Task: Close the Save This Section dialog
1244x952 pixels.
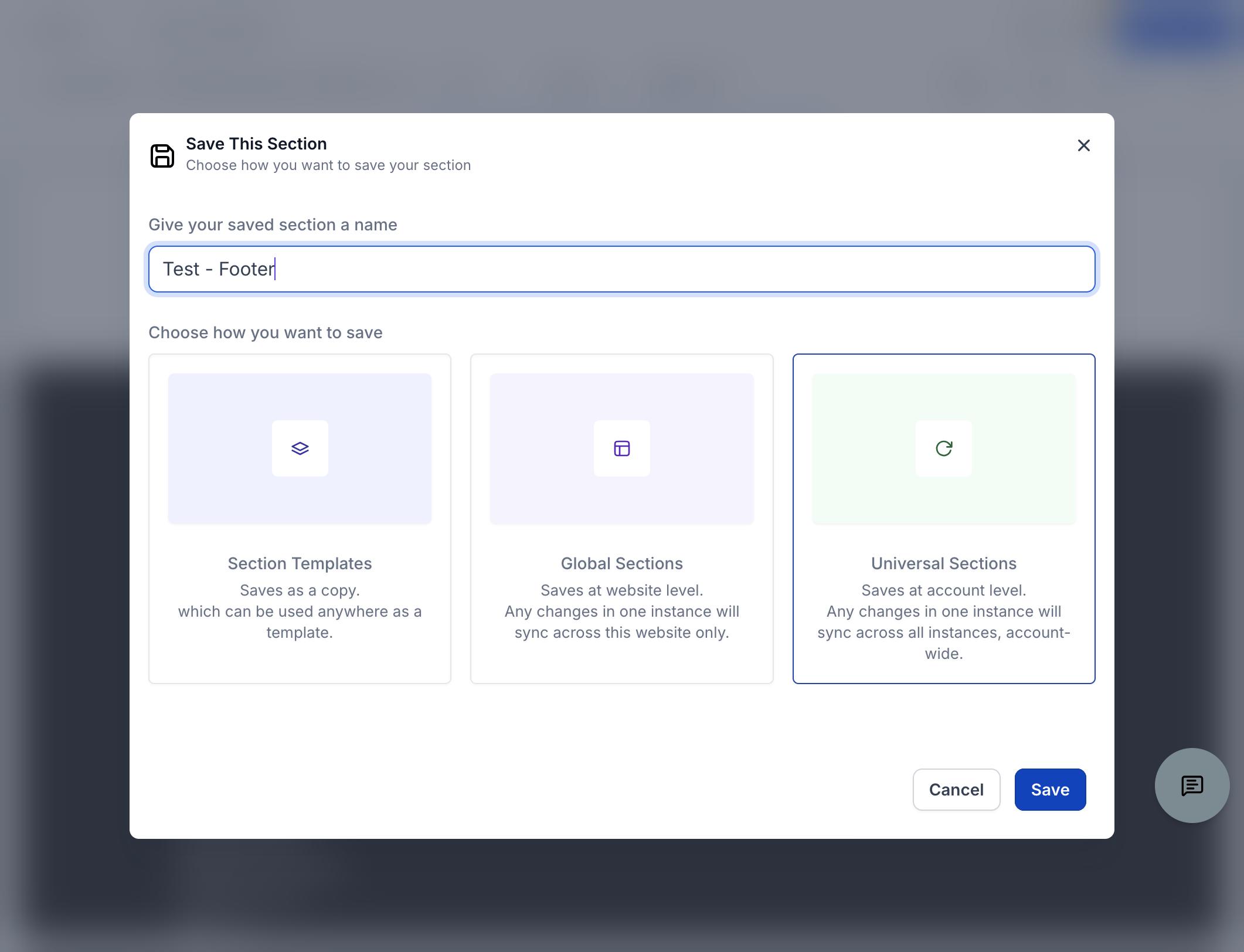Action: pos(1083,145)
